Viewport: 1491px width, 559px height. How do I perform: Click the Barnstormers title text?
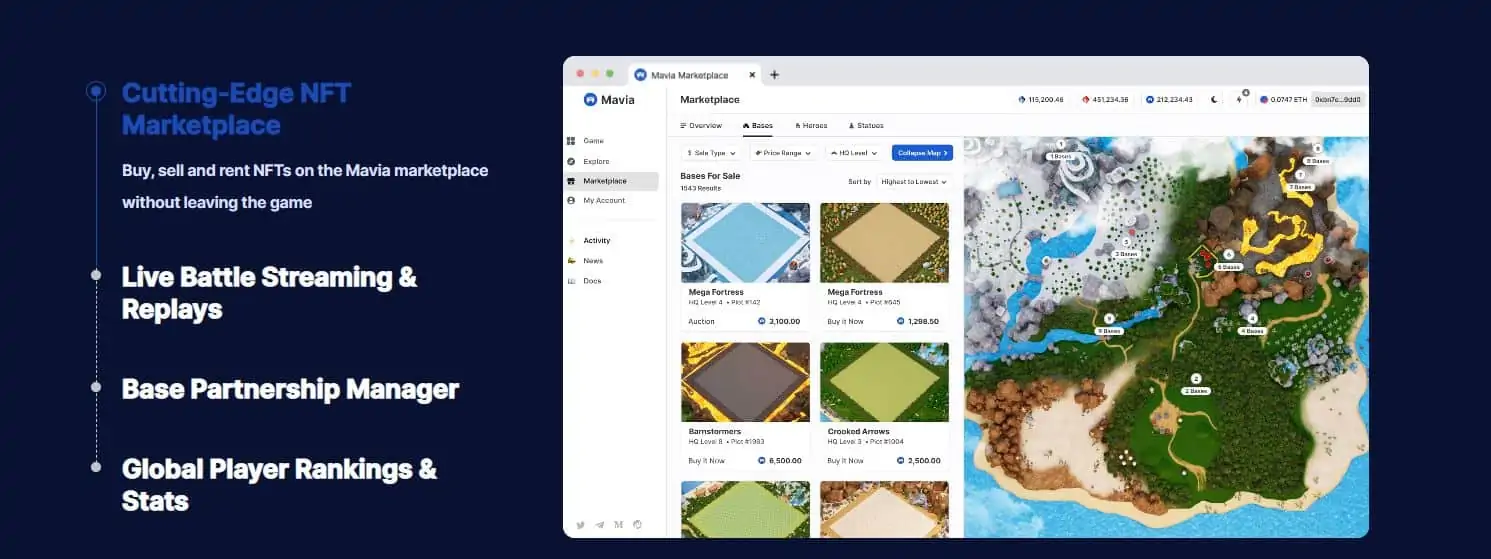715,432
